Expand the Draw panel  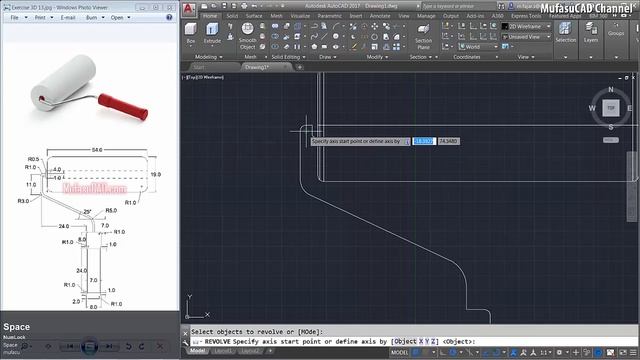click(328, 57)
